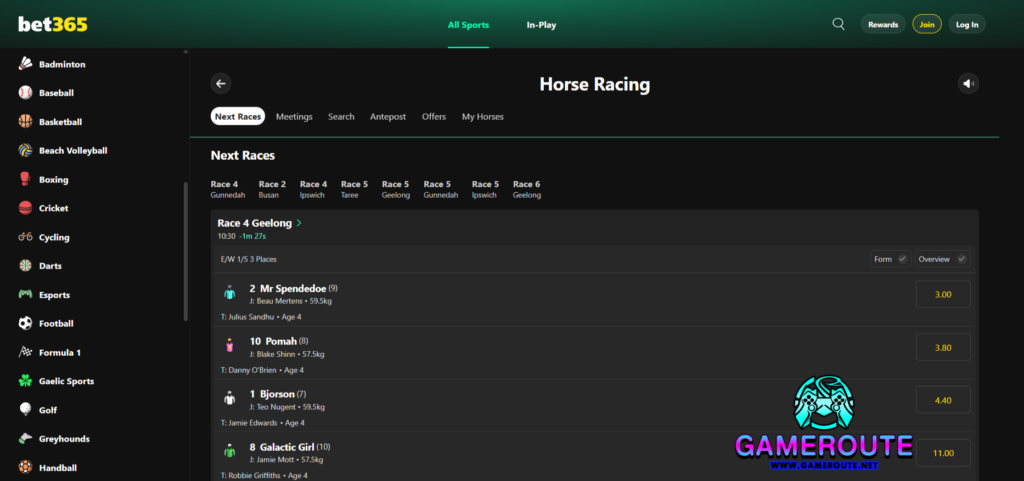Viewport: 1024px width, 481px height.
Task: Click the sports sidebar scrollbar
Action: (185, 251)
